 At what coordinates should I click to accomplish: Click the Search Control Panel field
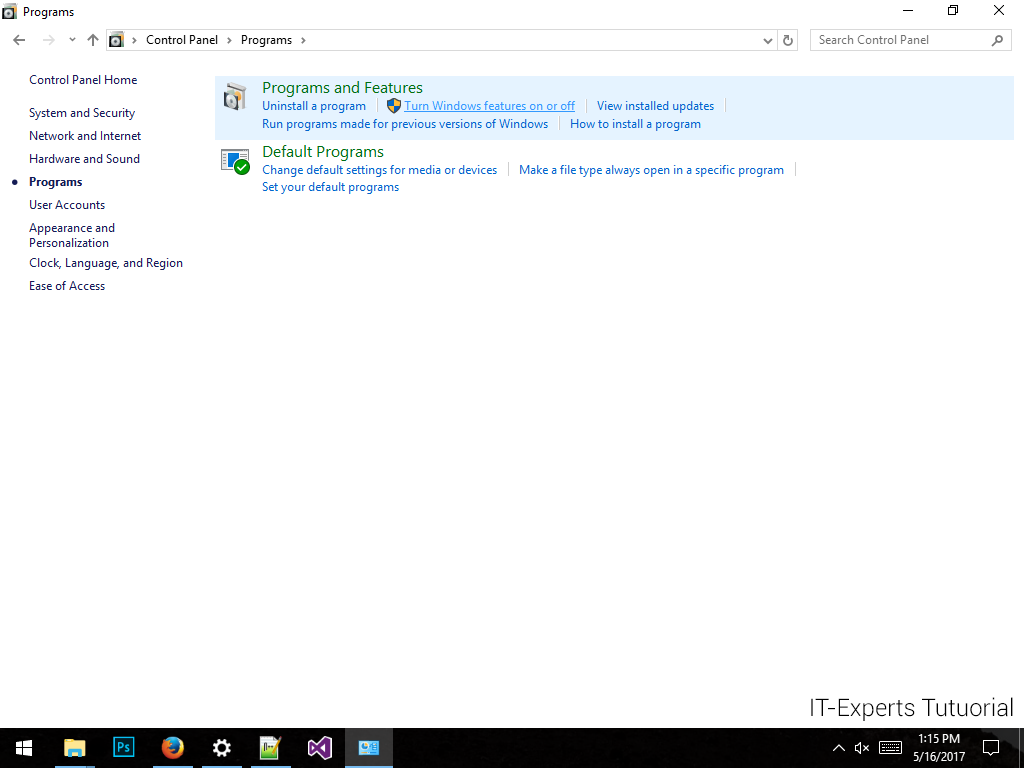click(x=900, y=40)
